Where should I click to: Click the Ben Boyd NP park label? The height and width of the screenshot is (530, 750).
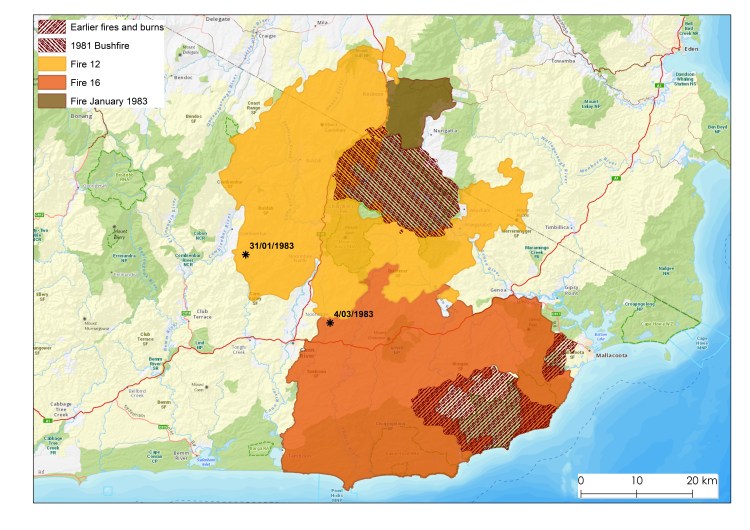tap(717, 127)
